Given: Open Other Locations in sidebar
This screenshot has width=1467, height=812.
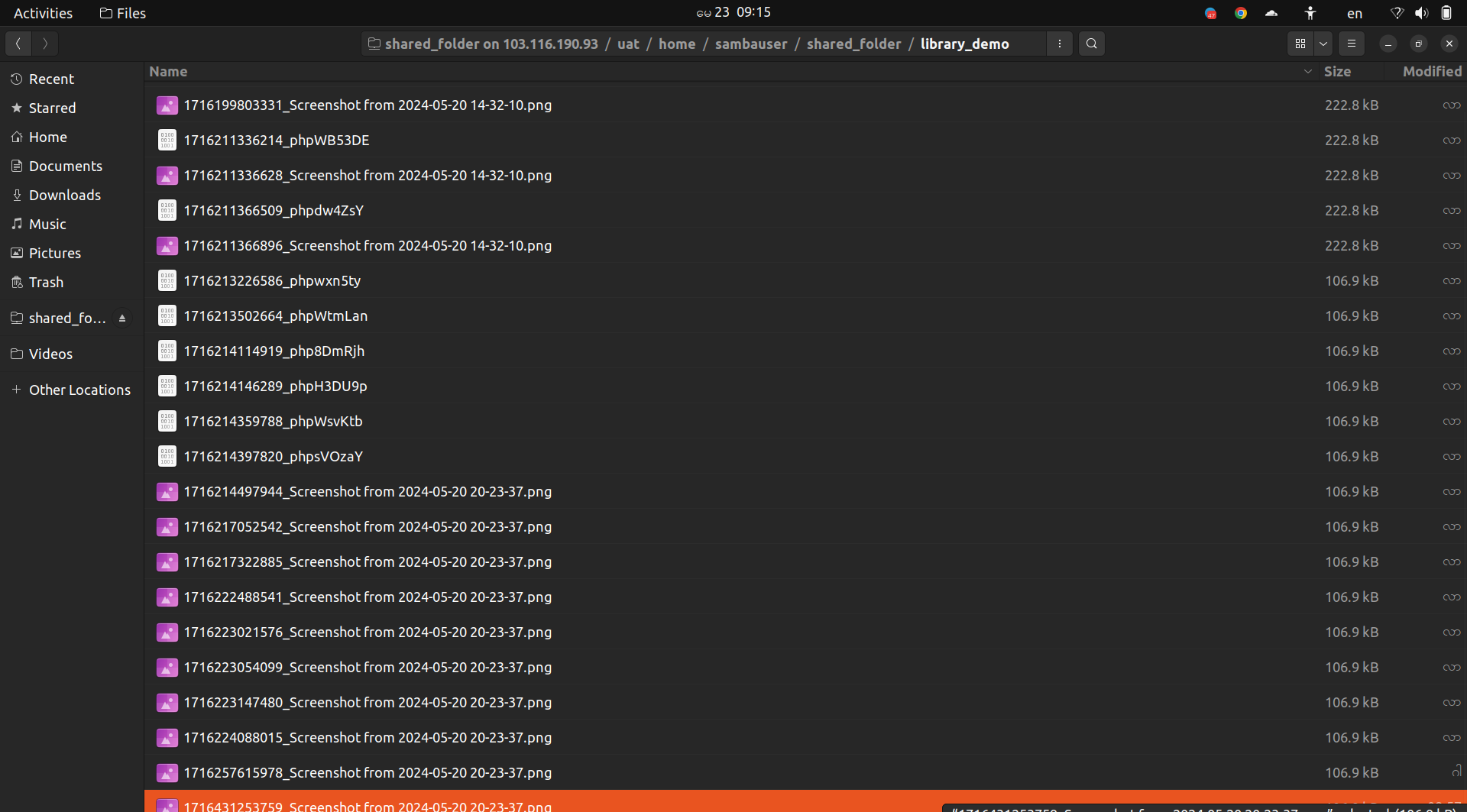Looking at the screenshot, I should (x=79, y=390).
